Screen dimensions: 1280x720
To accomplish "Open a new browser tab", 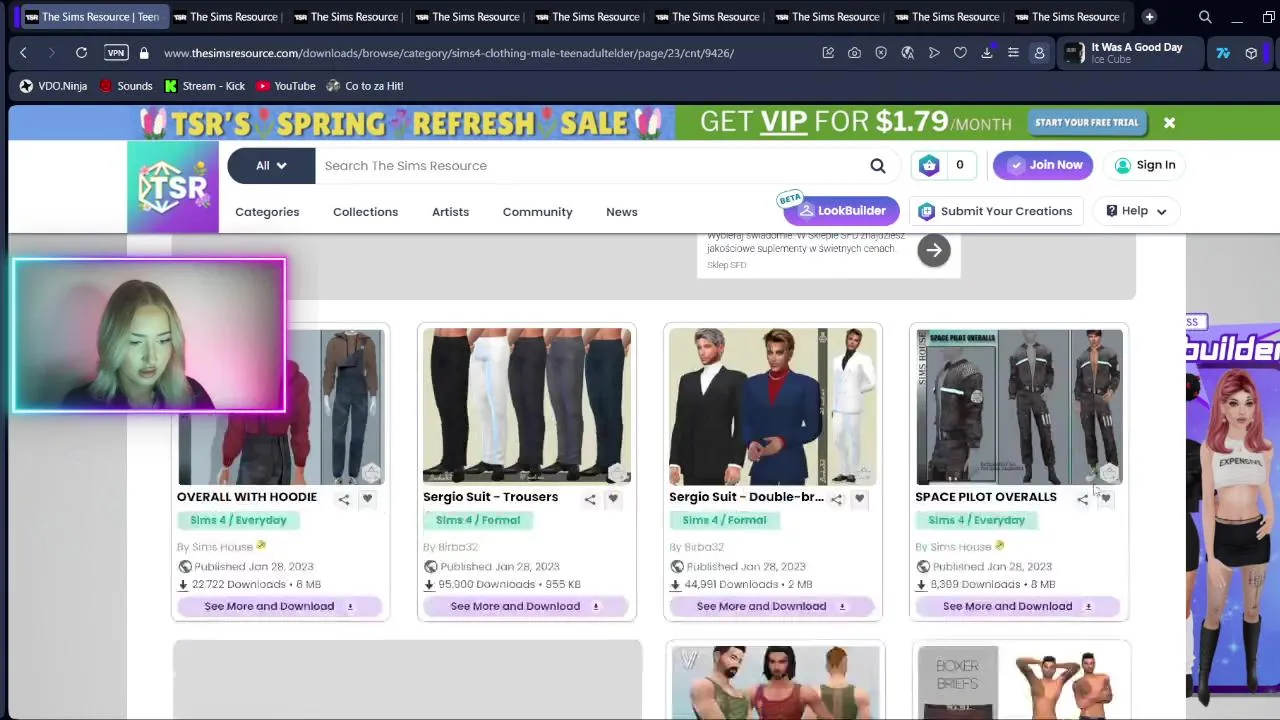I will 1149,17.
